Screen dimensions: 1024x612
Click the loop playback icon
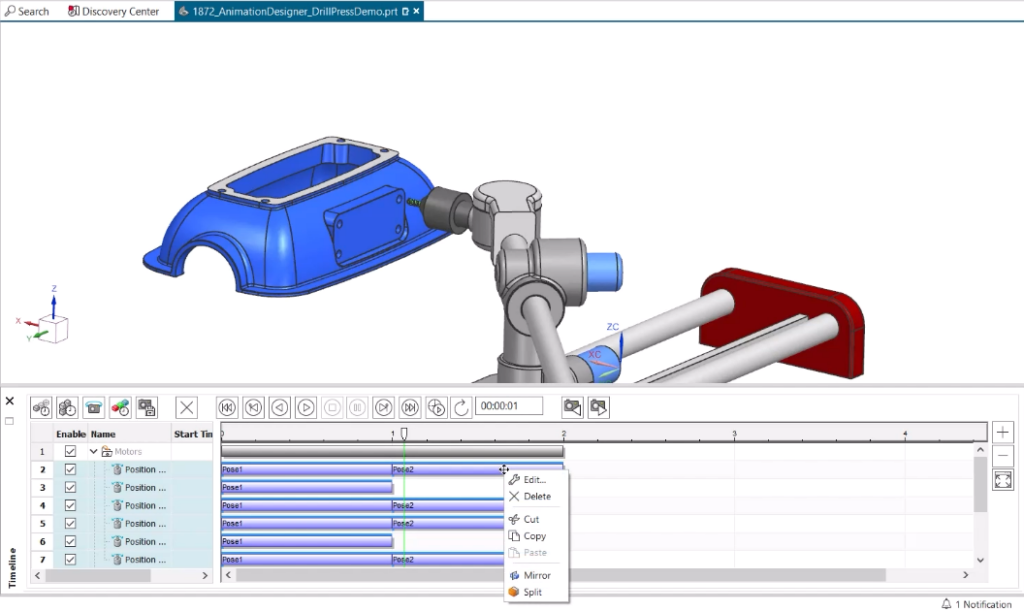[461, 407]
